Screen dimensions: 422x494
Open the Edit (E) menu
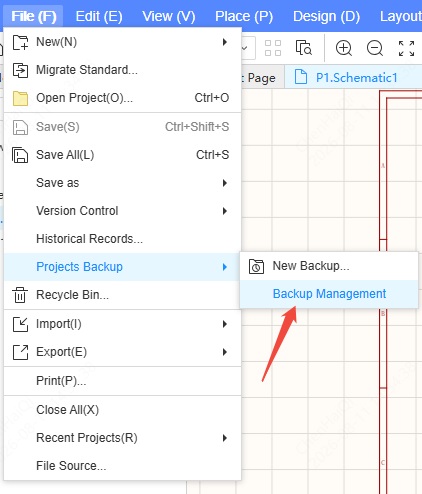pos(99,16)
